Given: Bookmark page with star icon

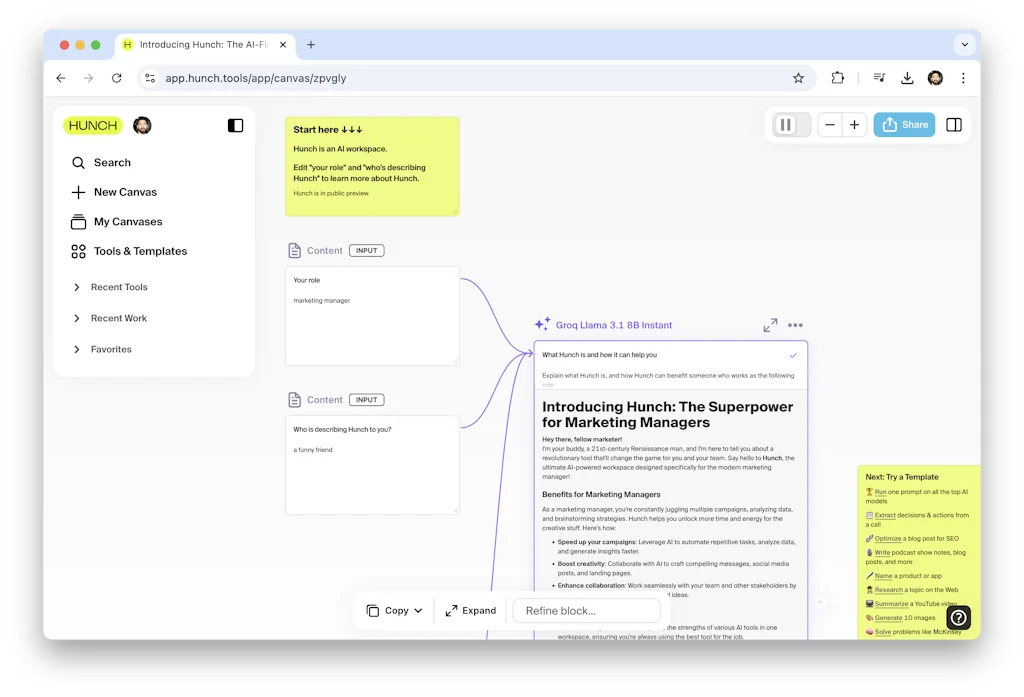Looking at the screenshot, I should click(x=798, y=78).
